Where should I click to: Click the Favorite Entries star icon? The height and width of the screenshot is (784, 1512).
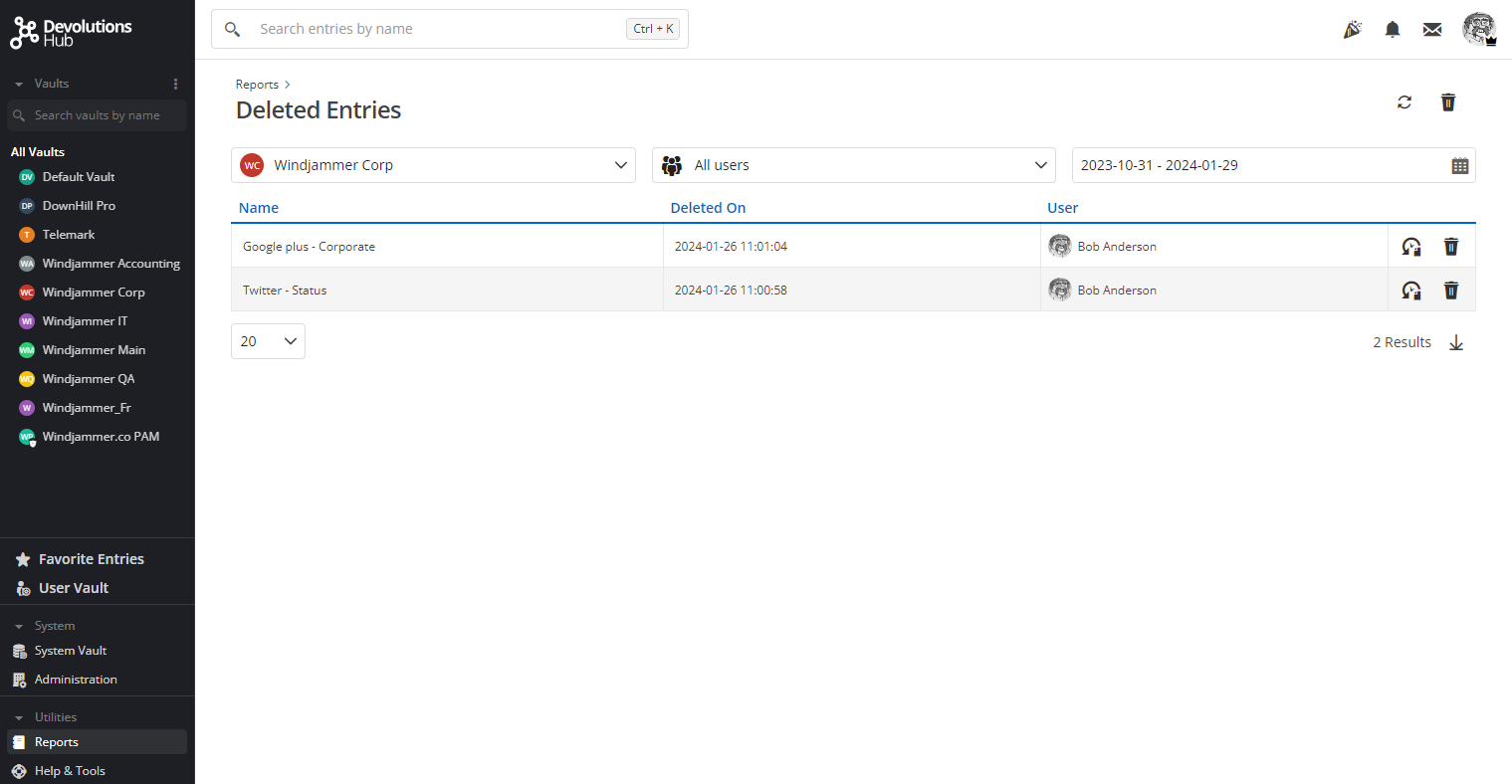click(23, 559)
